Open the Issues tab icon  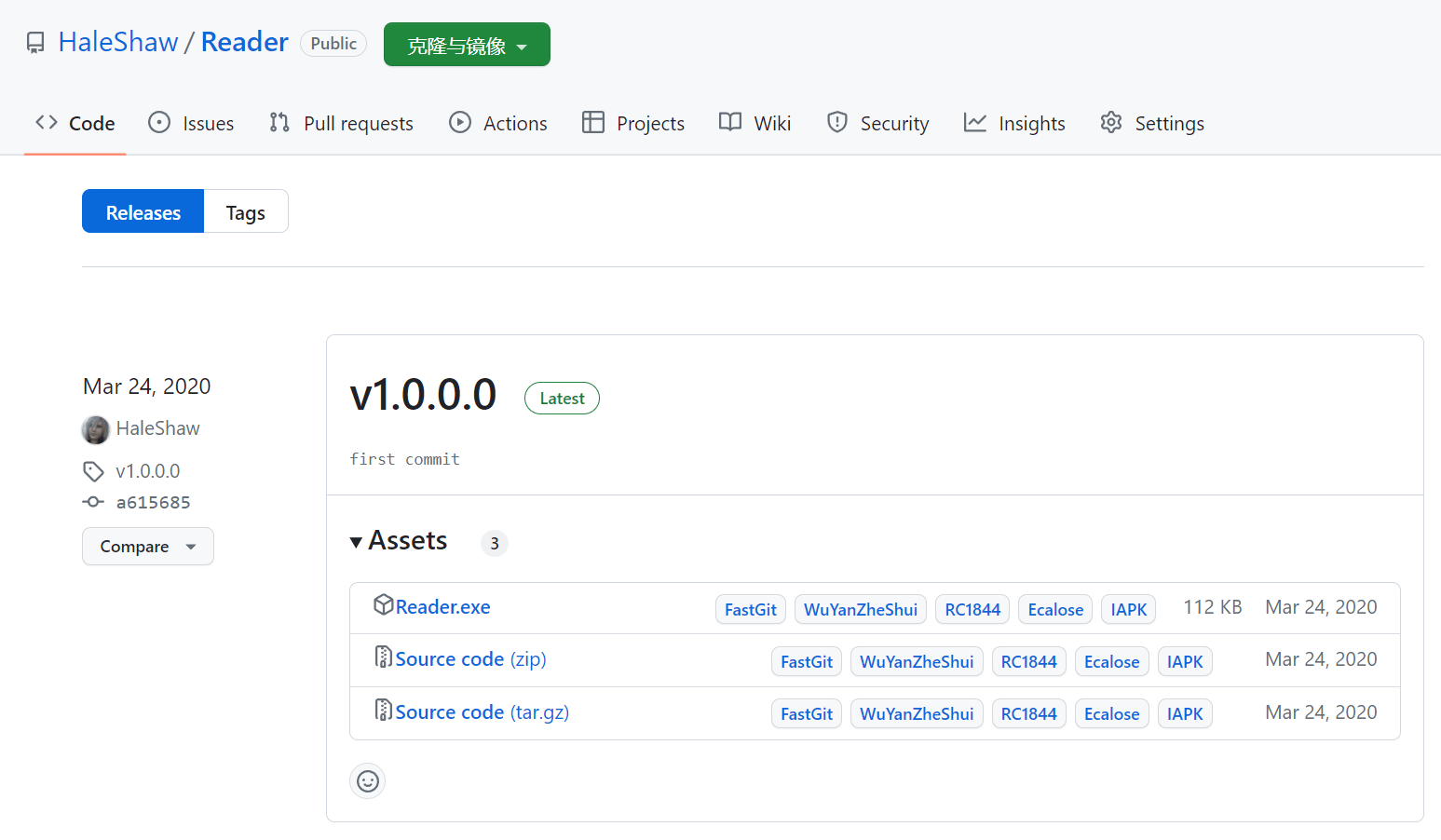[x=158, y=122]
